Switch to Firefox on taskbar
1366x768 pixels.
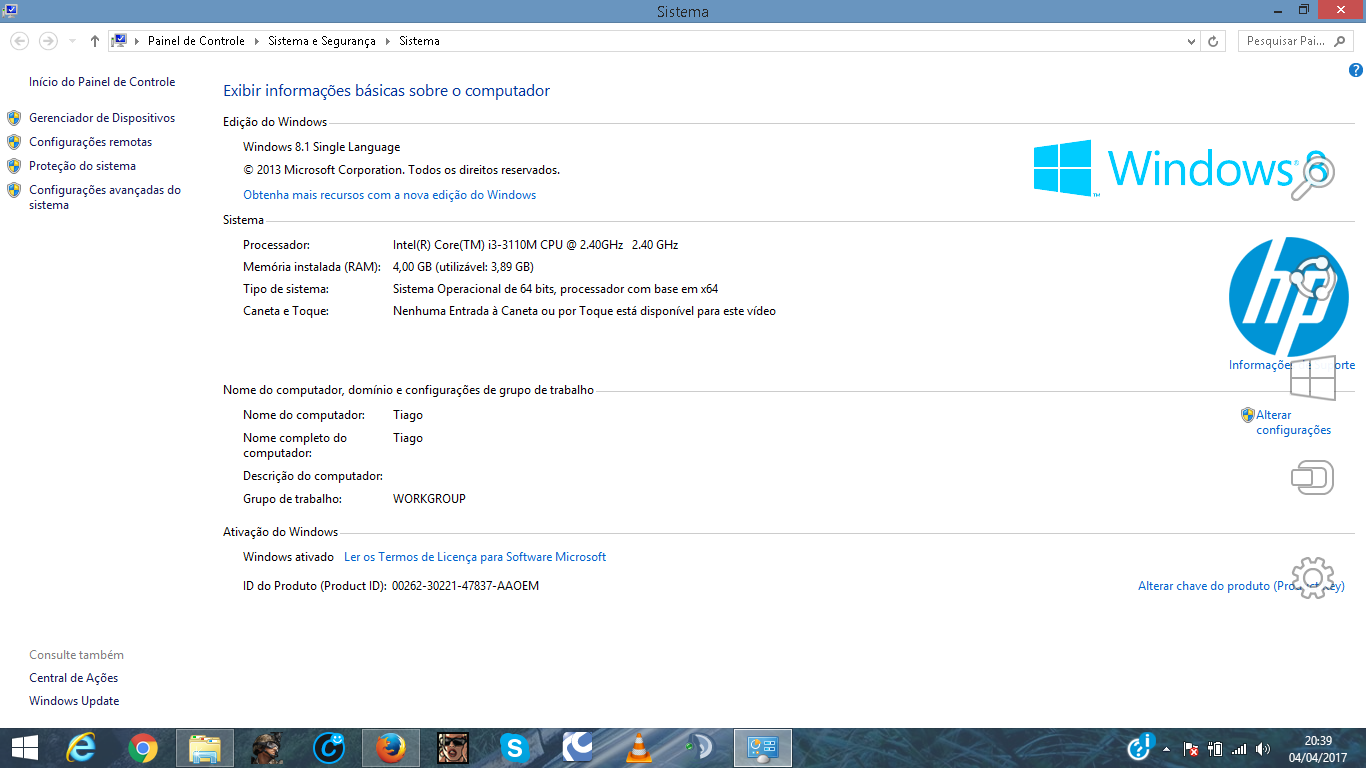(x=391, y=747)
